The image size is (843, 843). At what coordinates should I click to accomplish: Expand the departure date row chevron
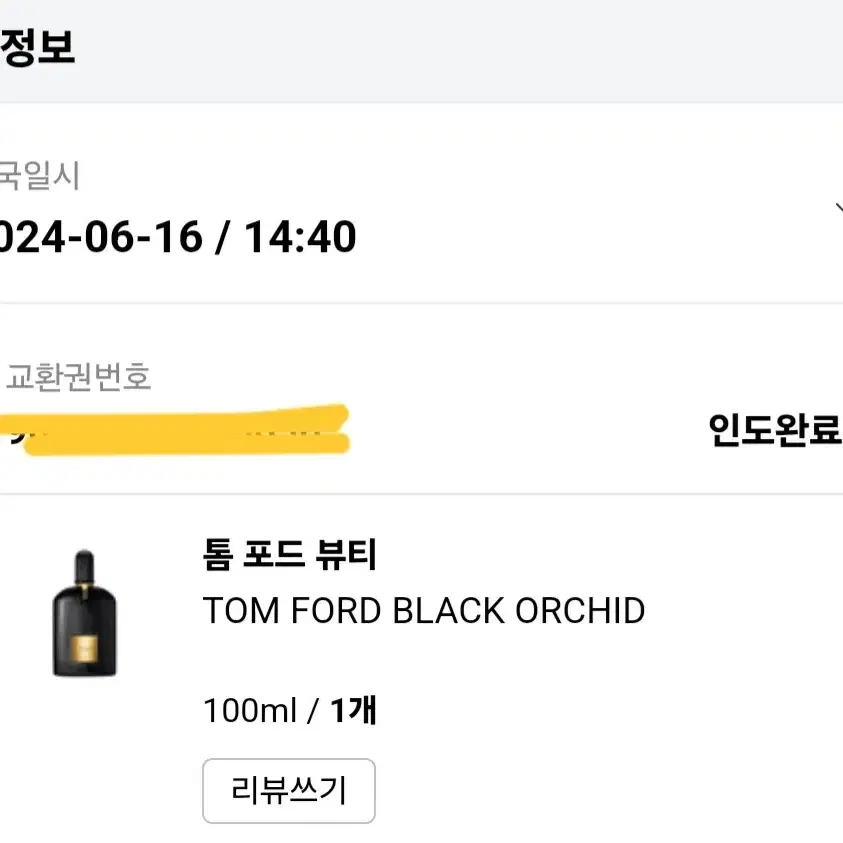tap(839, 209)
